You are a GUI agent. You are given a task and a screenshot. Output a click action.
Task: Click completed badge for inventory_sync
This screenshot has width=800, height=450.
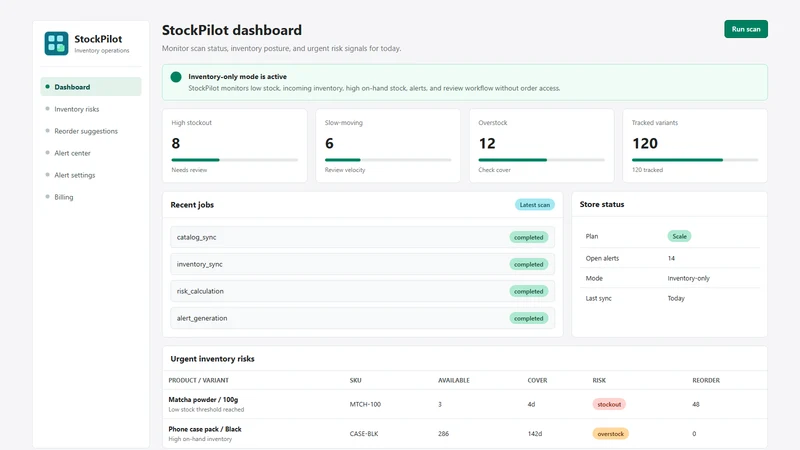point(529,264)
